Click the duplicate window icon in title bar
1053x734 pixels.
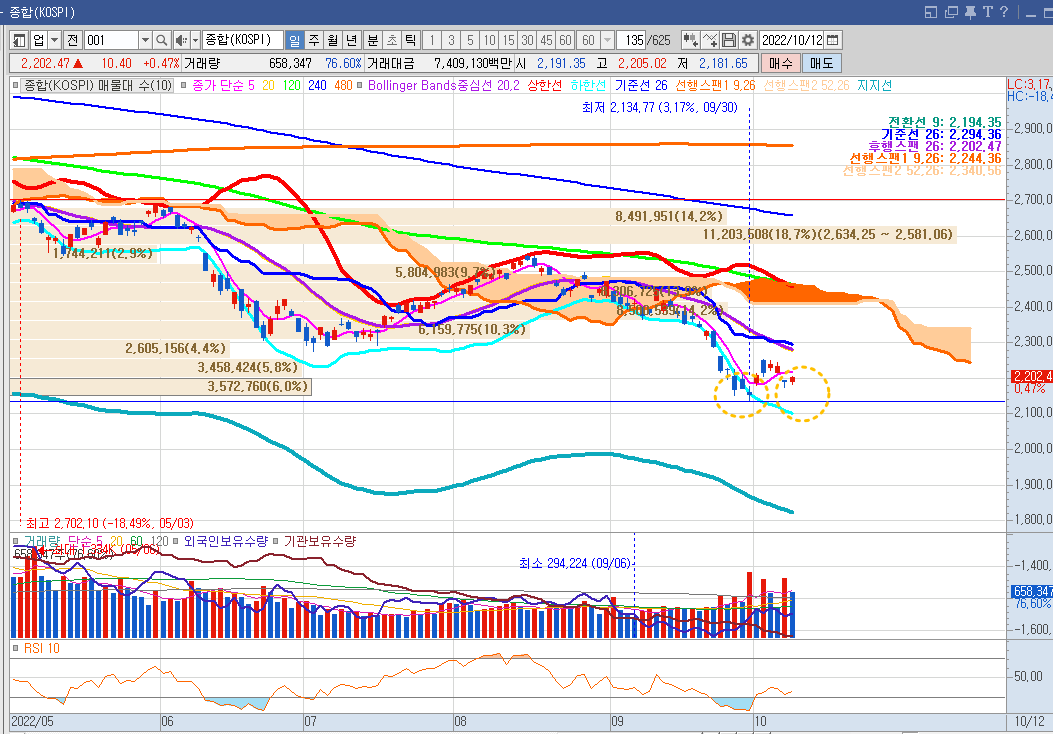(951, 12)
